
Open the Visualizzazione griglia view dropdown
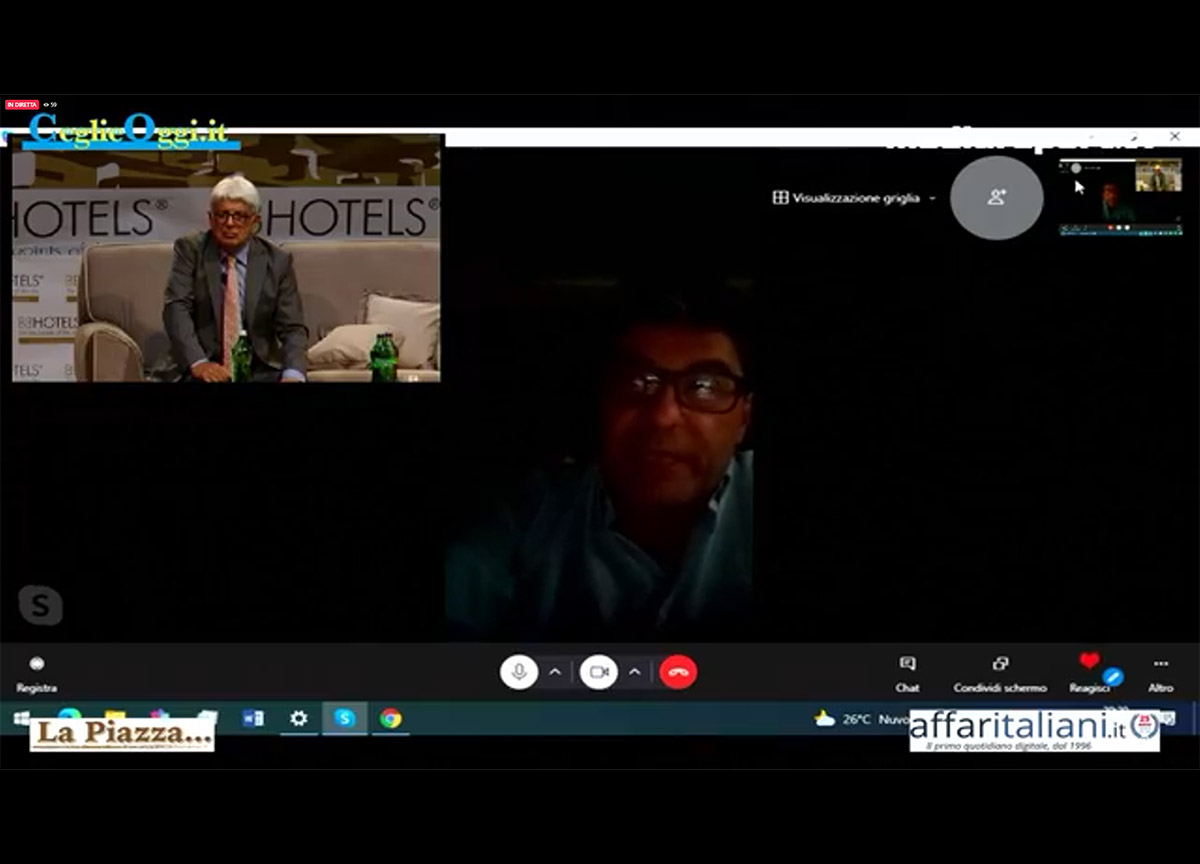[854, 198]
